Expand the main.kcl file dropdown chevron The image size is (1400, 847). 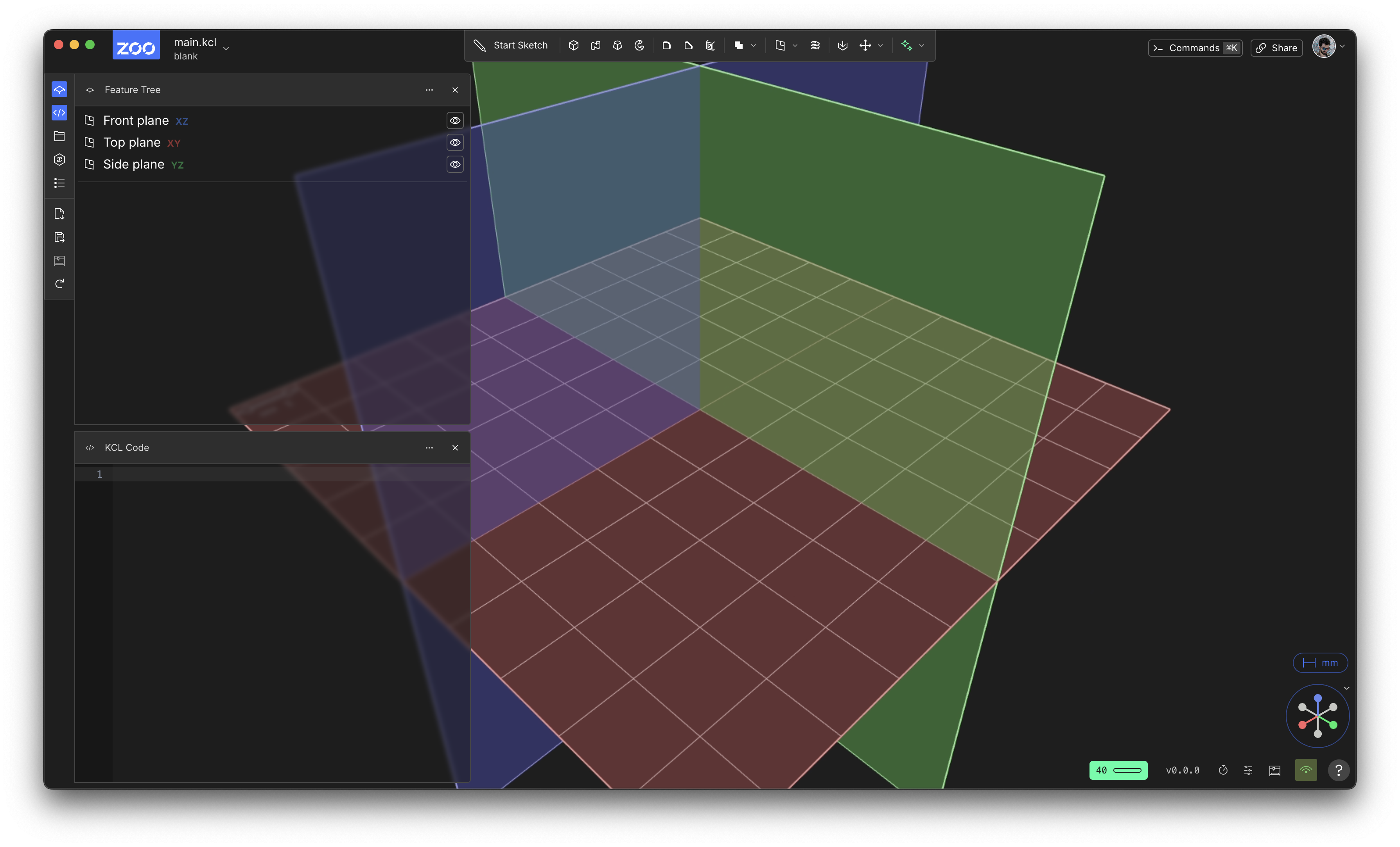(226, 49)
